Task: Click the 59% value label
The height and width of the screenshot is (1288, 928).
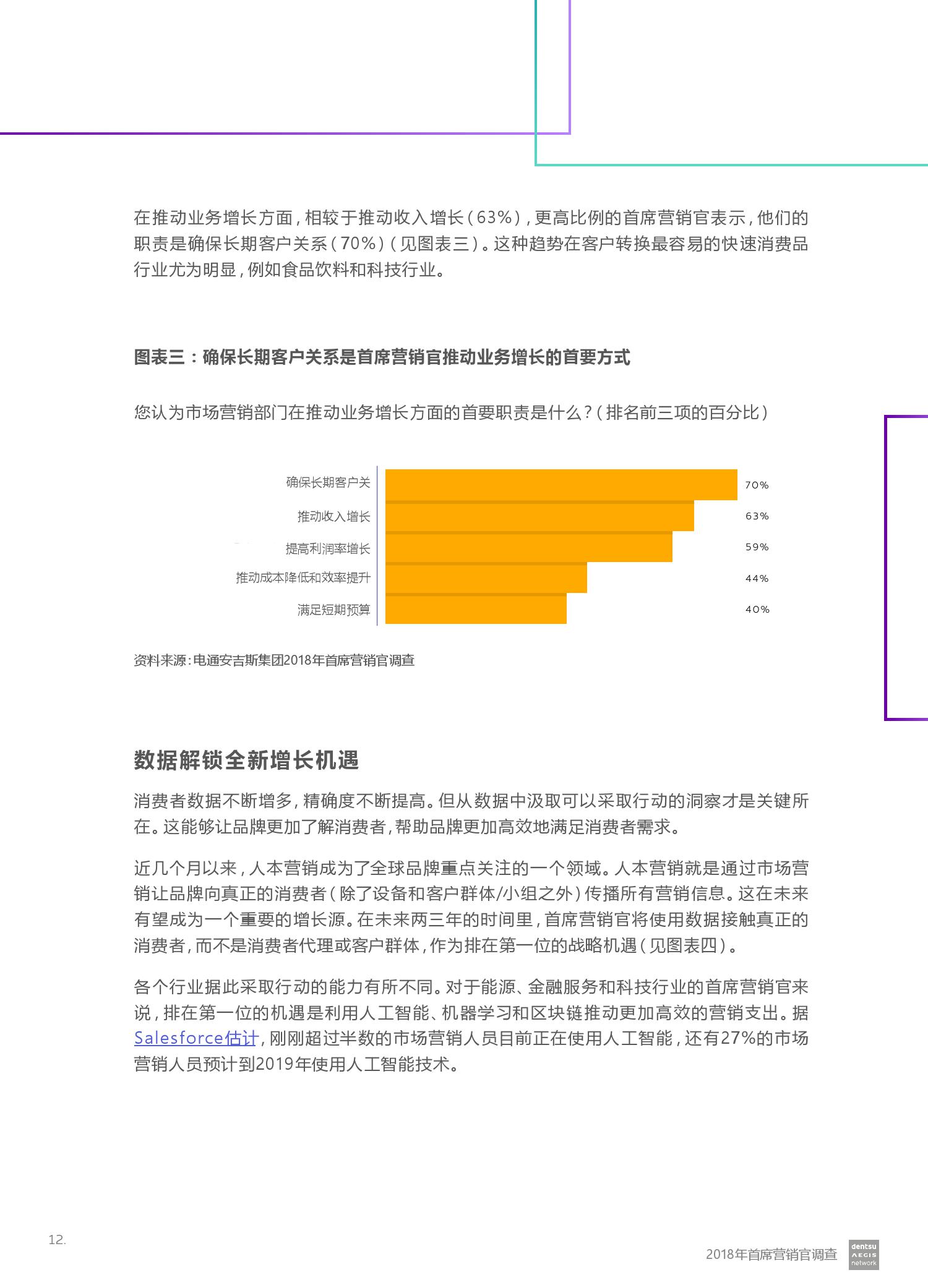Action: coord(756,547)
